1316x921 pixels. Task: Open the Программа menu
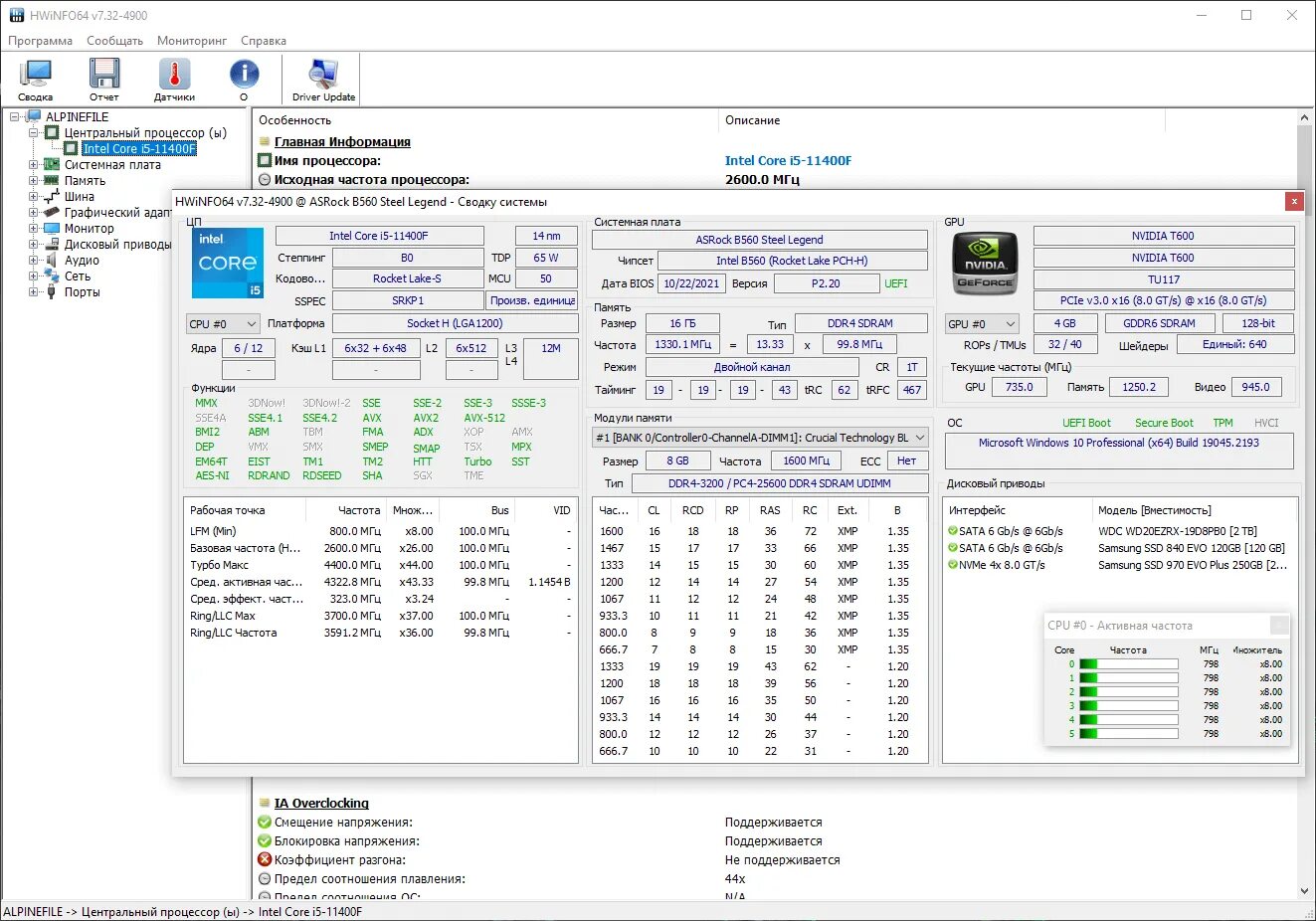41,41
